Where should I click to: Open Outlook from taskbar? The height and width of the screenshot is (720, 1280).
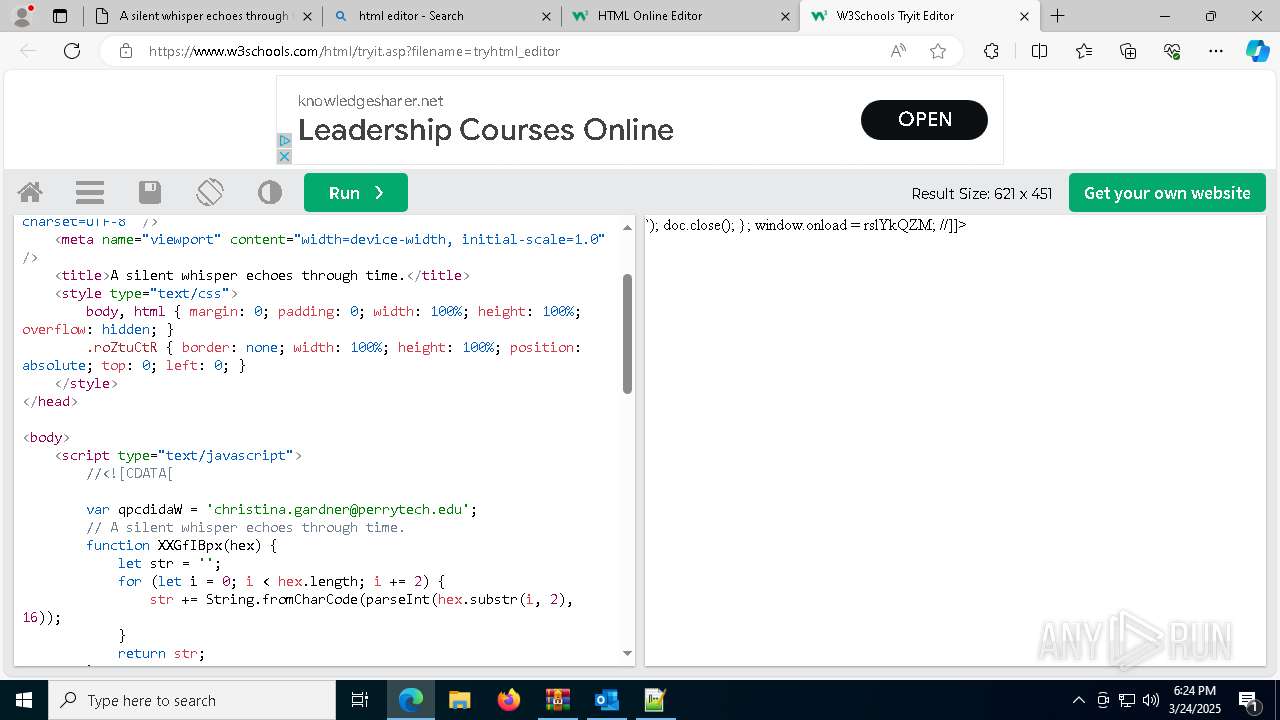point(607,700)
